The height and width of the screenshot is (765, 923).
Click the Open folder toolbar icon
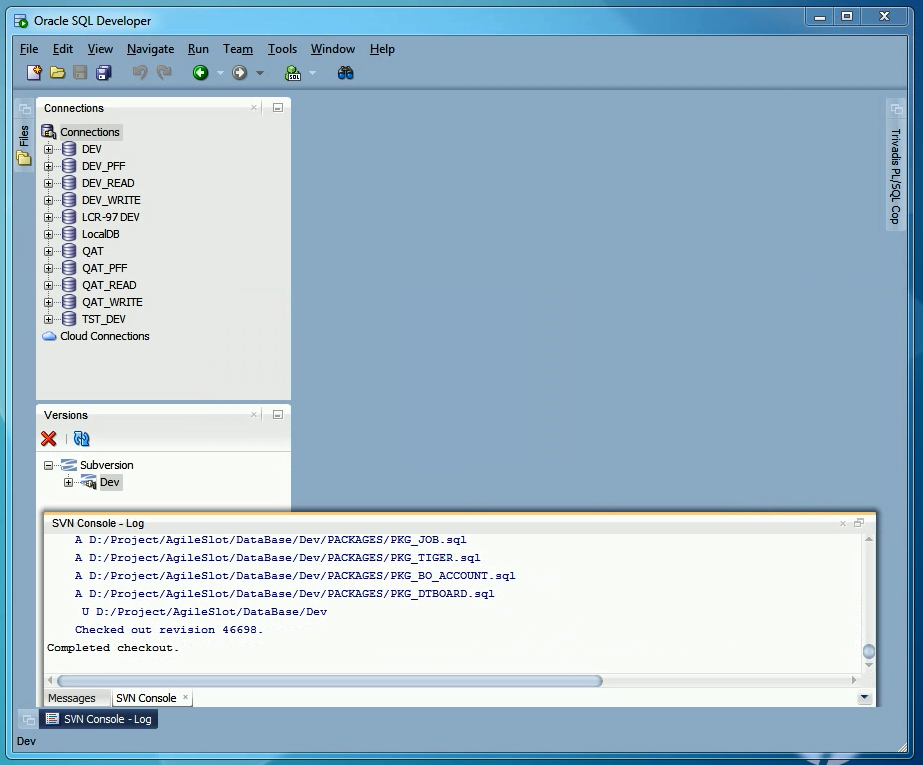tap(57, 72)
